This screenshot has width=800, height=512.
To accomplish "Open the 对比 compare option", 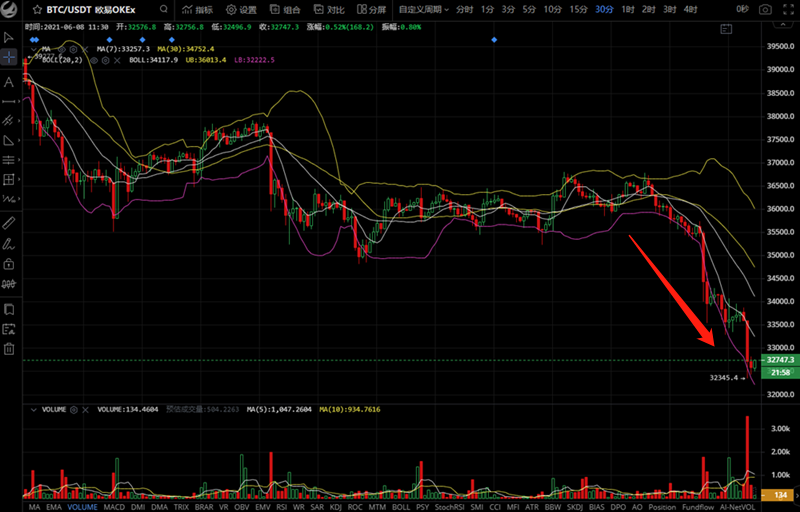I will [x=329, y=9].
